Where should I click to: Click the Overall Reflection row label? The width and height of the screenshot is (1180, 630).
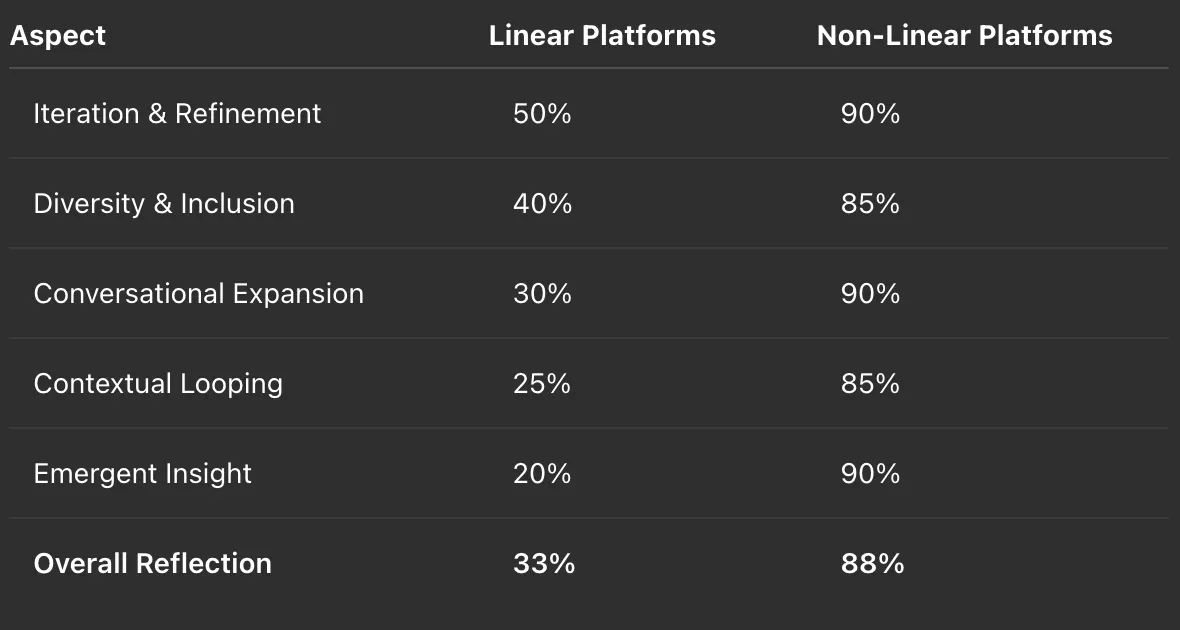152,564
